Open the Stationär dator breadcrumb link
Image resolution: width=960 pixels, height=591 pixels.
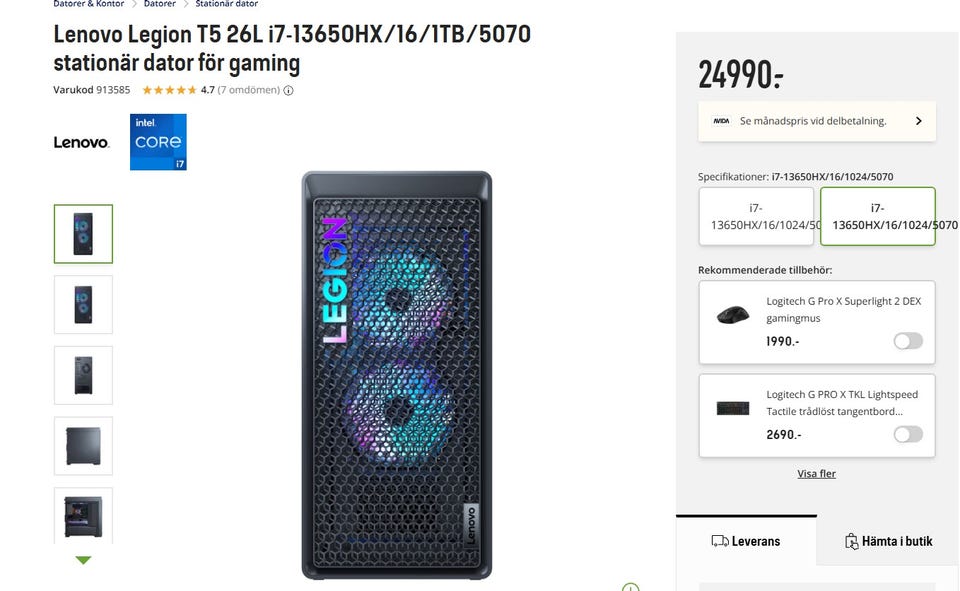pyautogui.click(x=227, y=4)
